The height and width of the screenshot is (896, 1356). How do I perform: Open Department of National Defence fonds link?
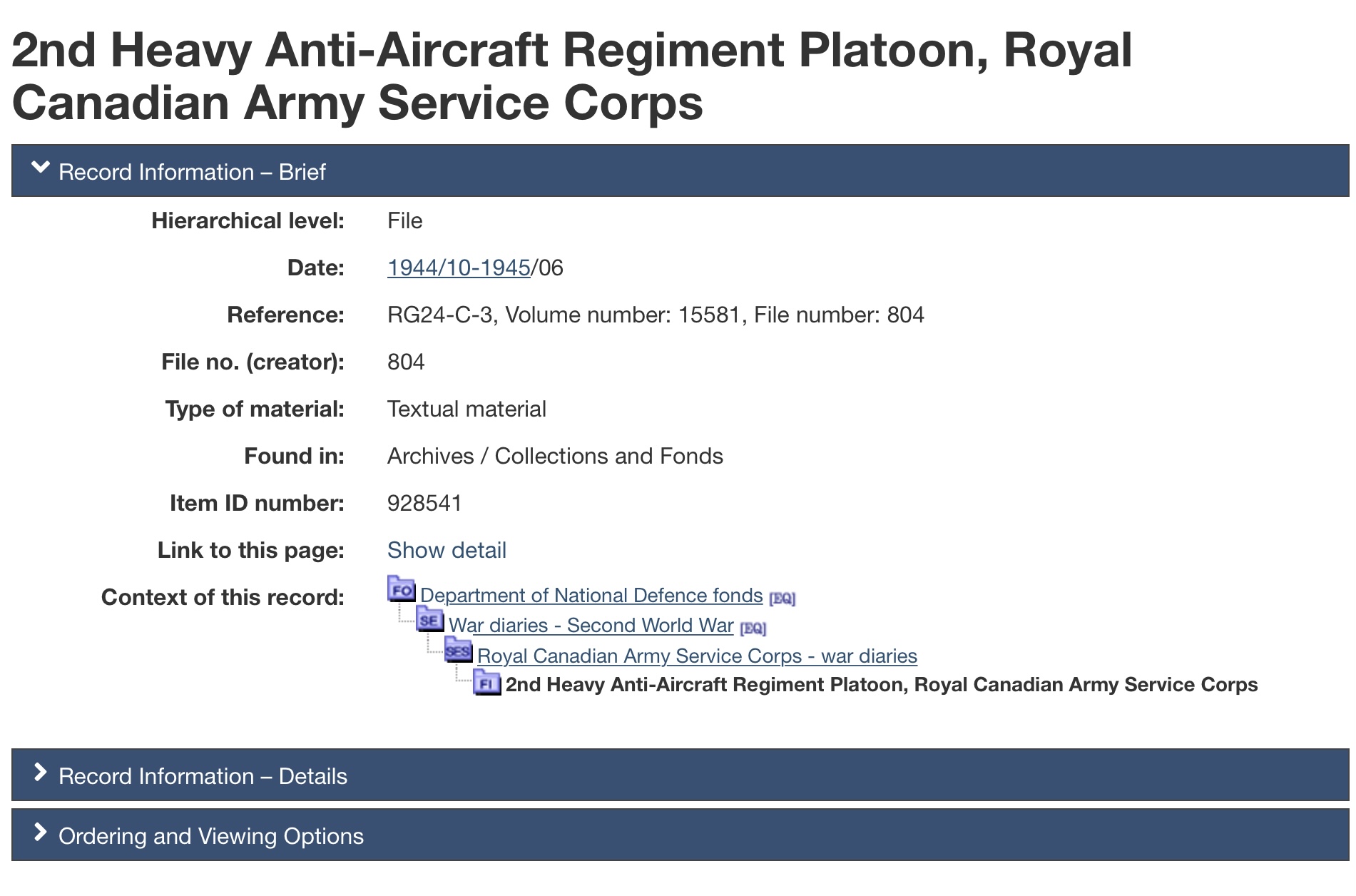coord(591,596)
